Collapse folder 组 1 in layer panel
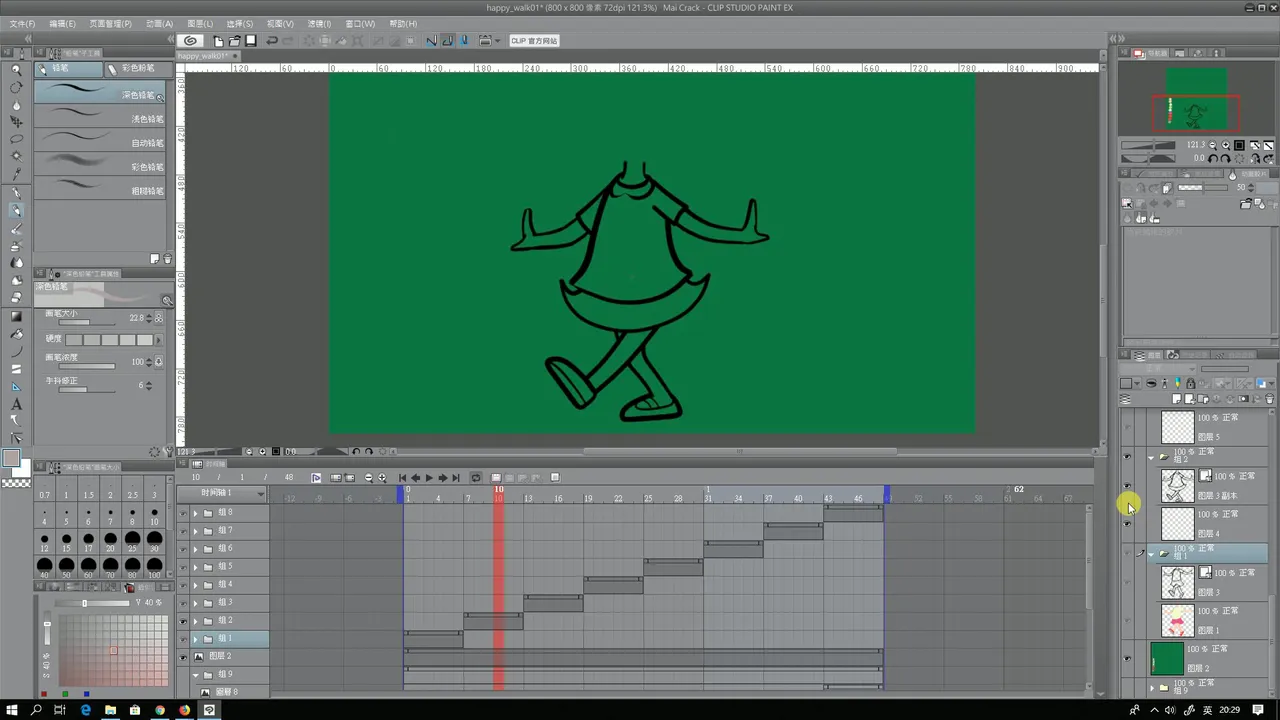This screenshot has width=1280, height=720. pyautogui.click(x=1151, y=553)
